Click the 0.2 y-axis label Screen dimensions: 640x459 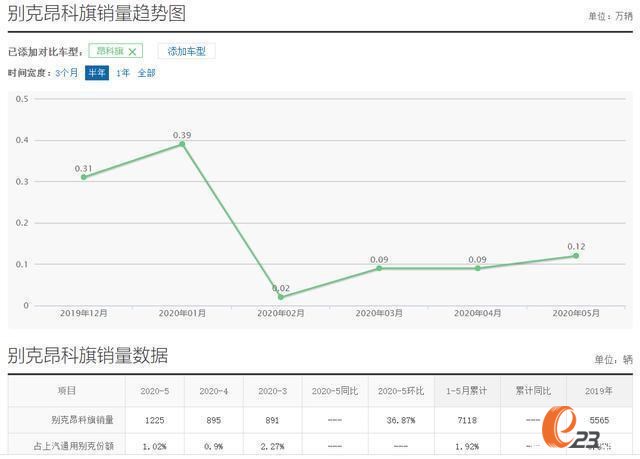pos(22,223)
